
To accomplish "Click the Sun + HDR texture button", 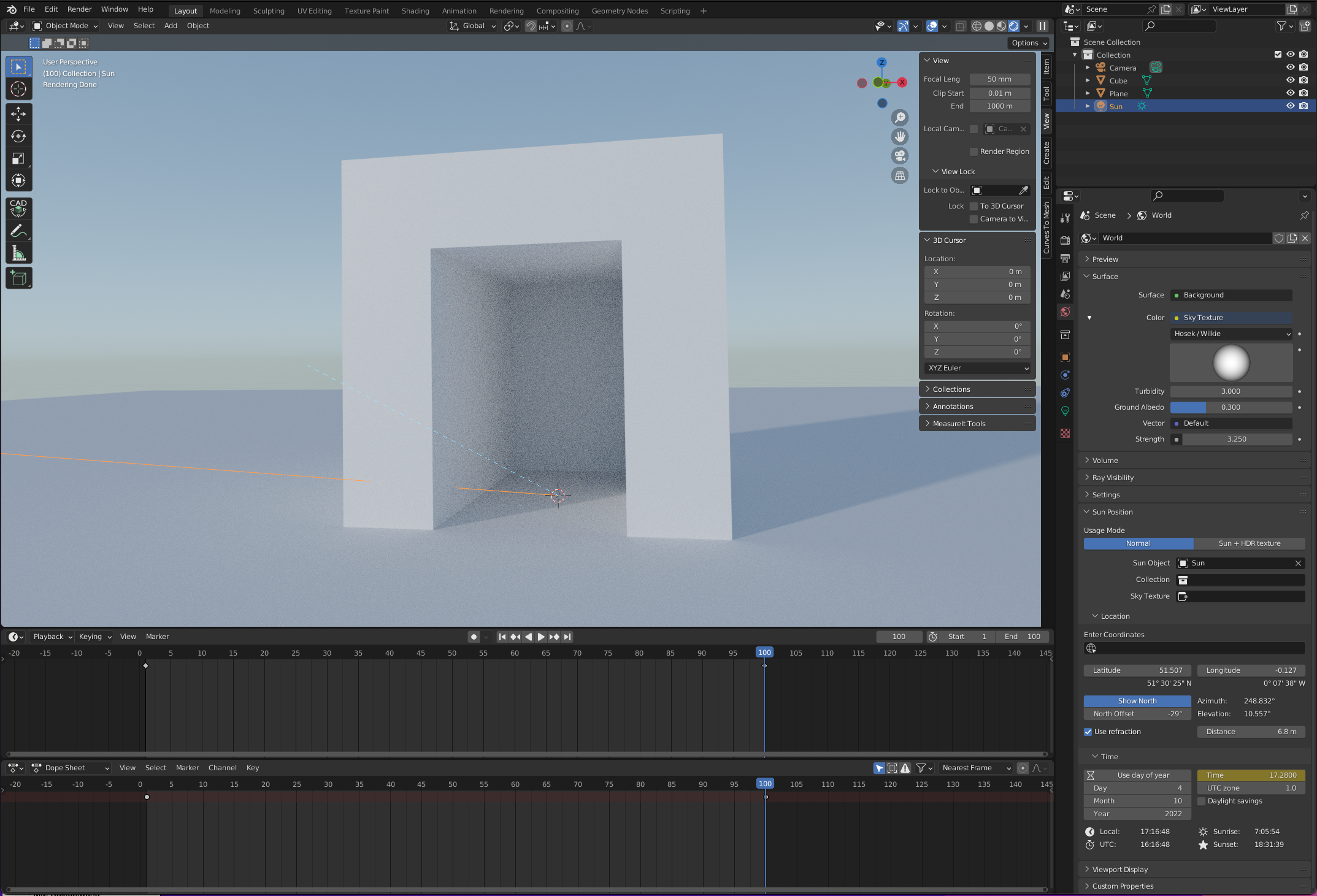I will [x=1249, y=543].
